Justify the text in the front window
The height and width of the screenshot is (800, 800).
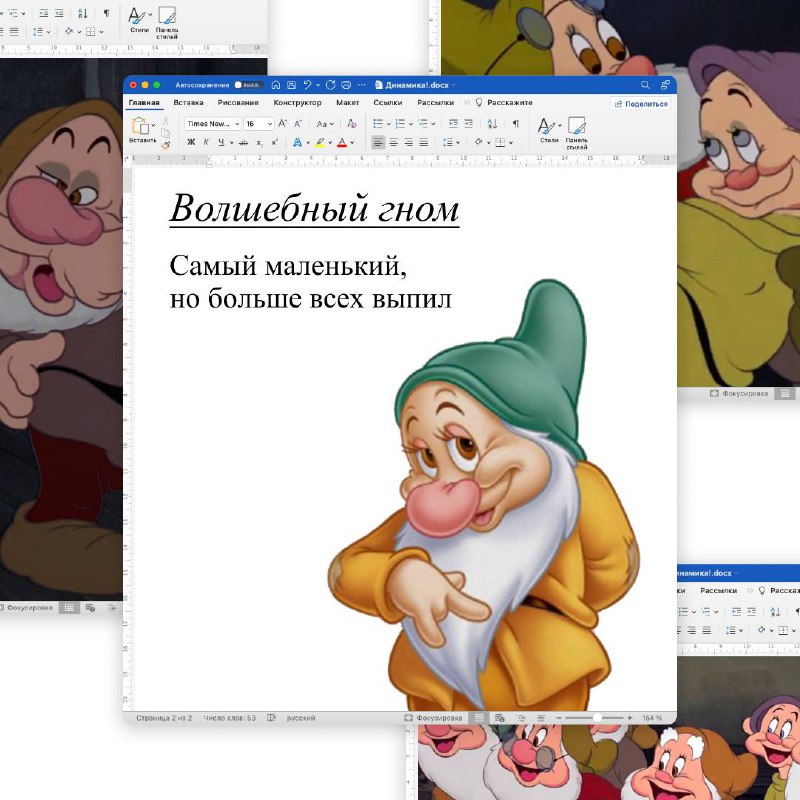(x=423, y=143)
